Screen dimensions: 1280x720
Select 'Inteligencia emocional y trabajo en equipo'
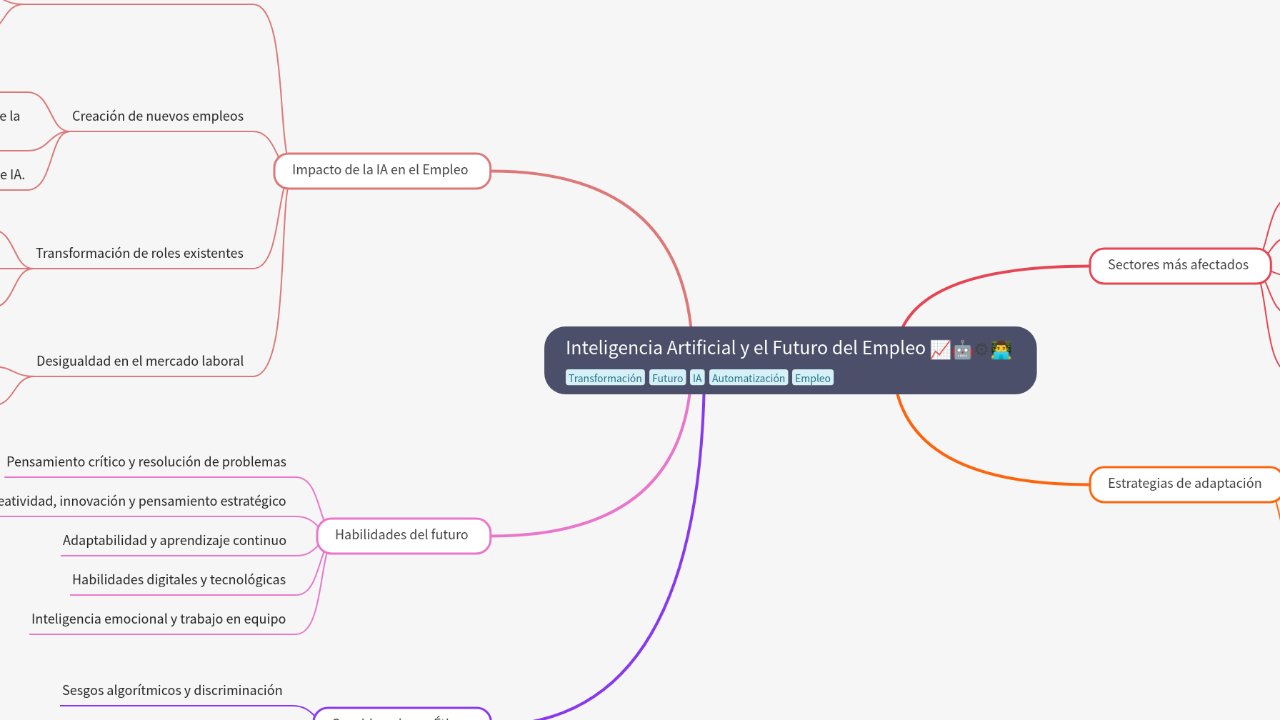(158, 620)
